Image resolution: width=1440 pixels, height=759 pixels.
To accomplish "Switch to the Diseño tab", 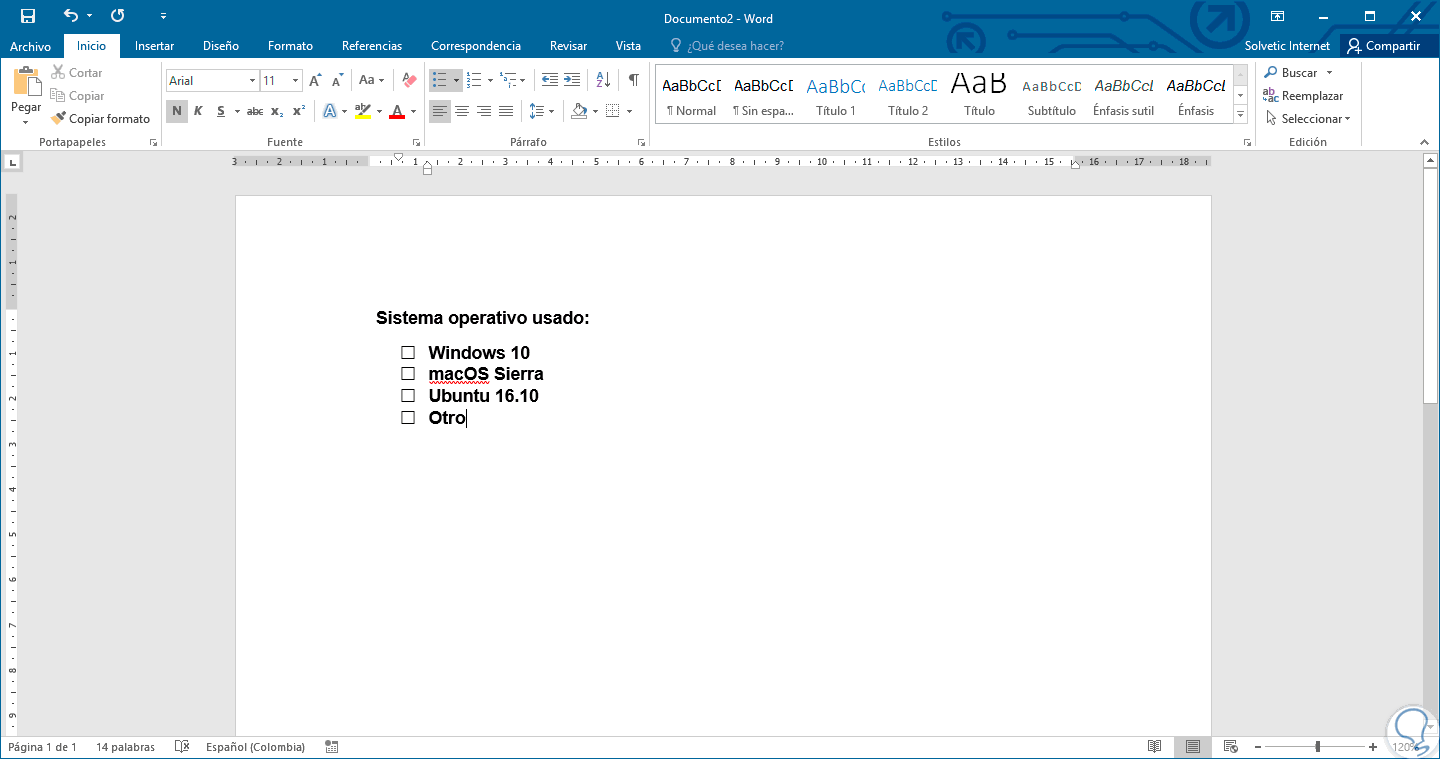I will (221, 46).
